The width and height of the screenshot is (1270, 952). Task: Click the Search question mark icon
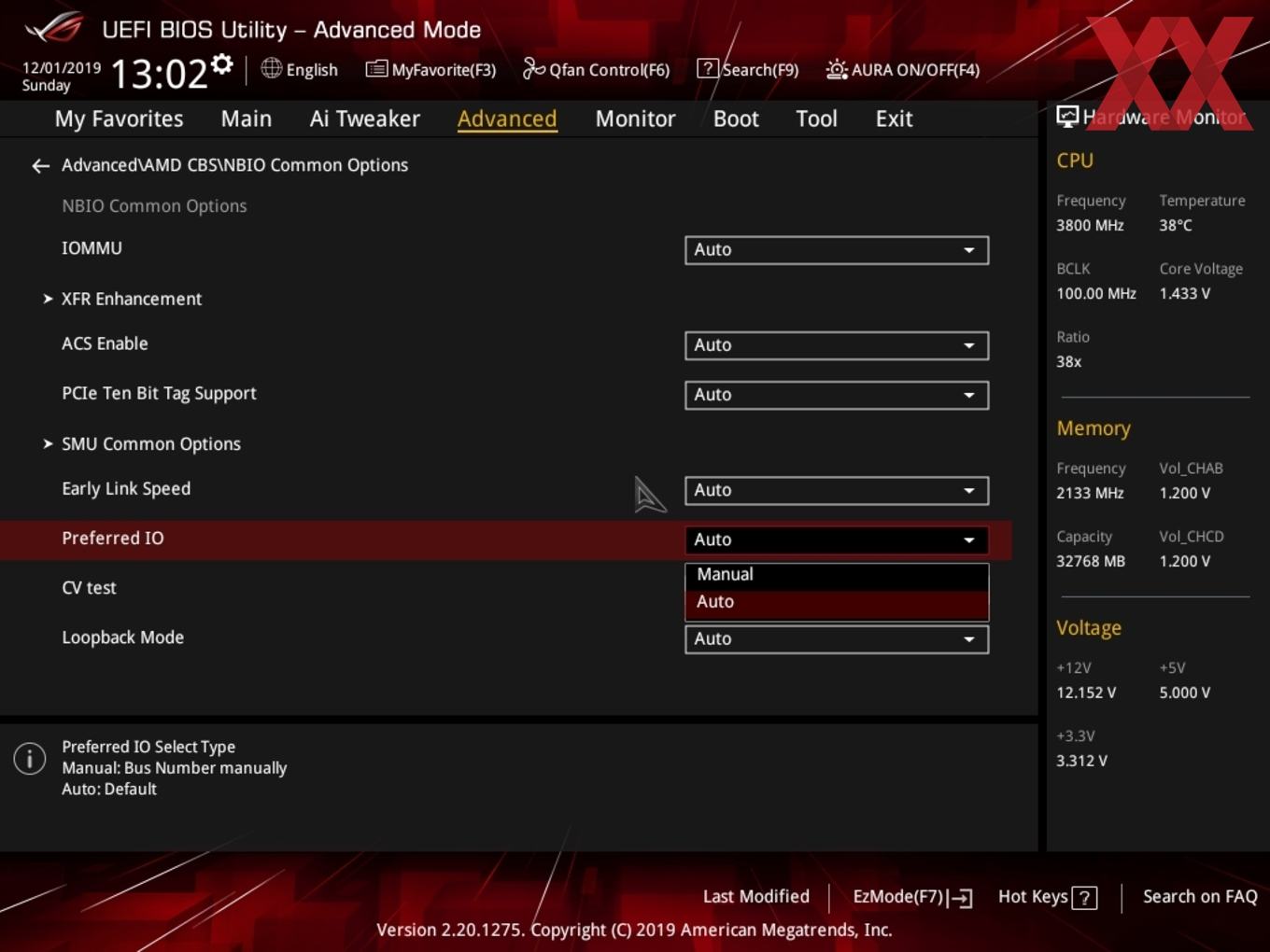[708, 68]
